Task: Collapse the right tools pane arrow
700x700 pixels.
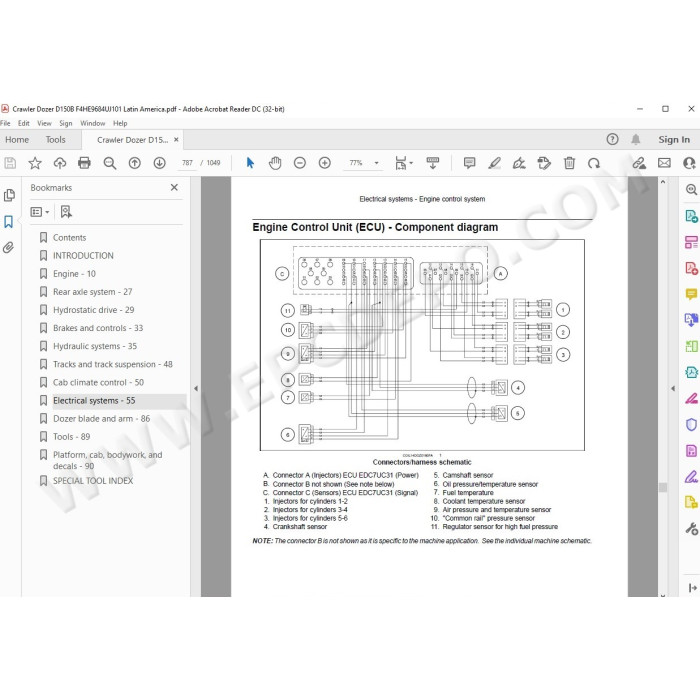Action: tap(673, 388)
